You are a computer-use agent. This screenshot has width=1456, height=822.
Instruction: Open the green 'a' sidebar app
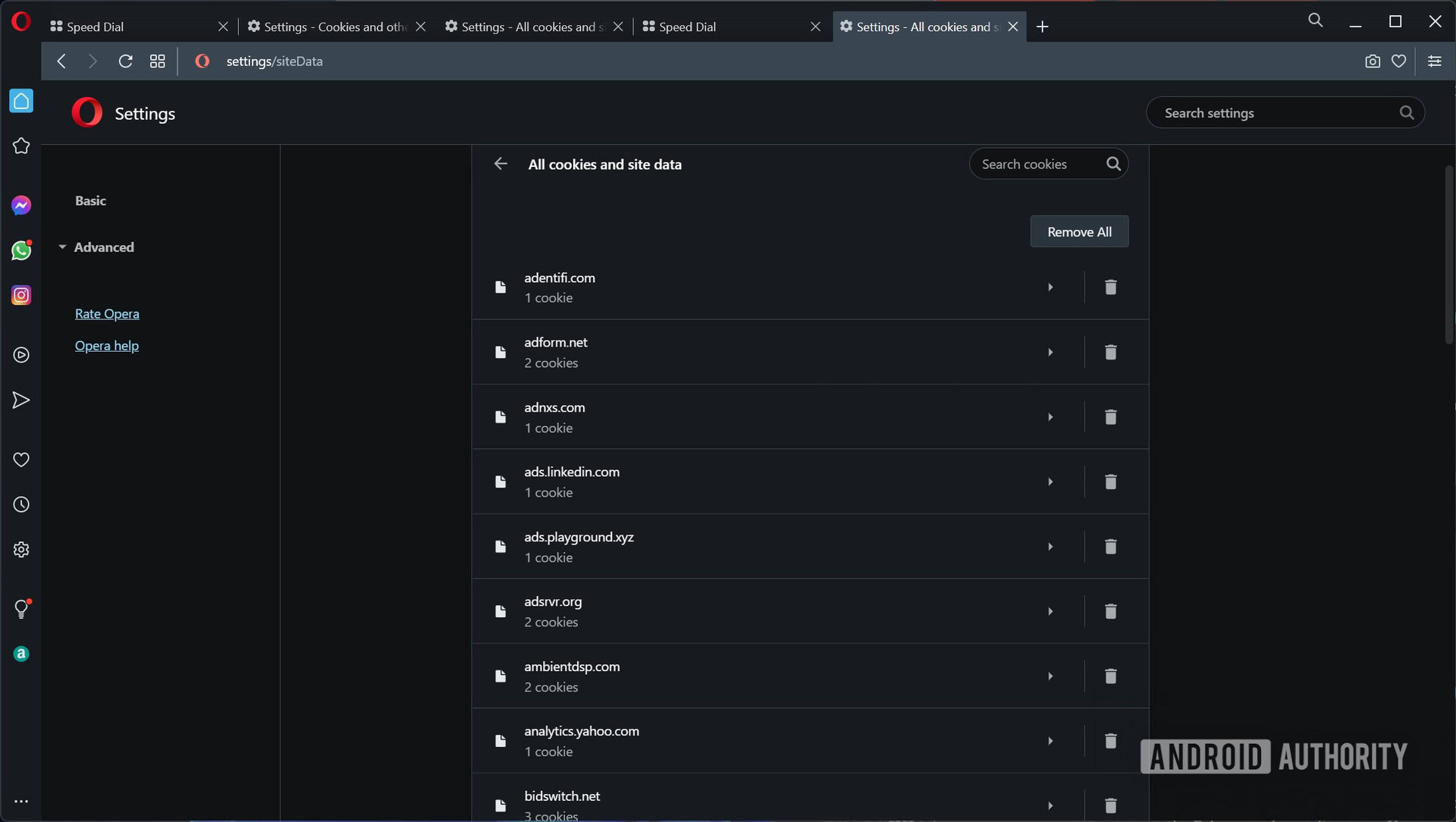21,654
